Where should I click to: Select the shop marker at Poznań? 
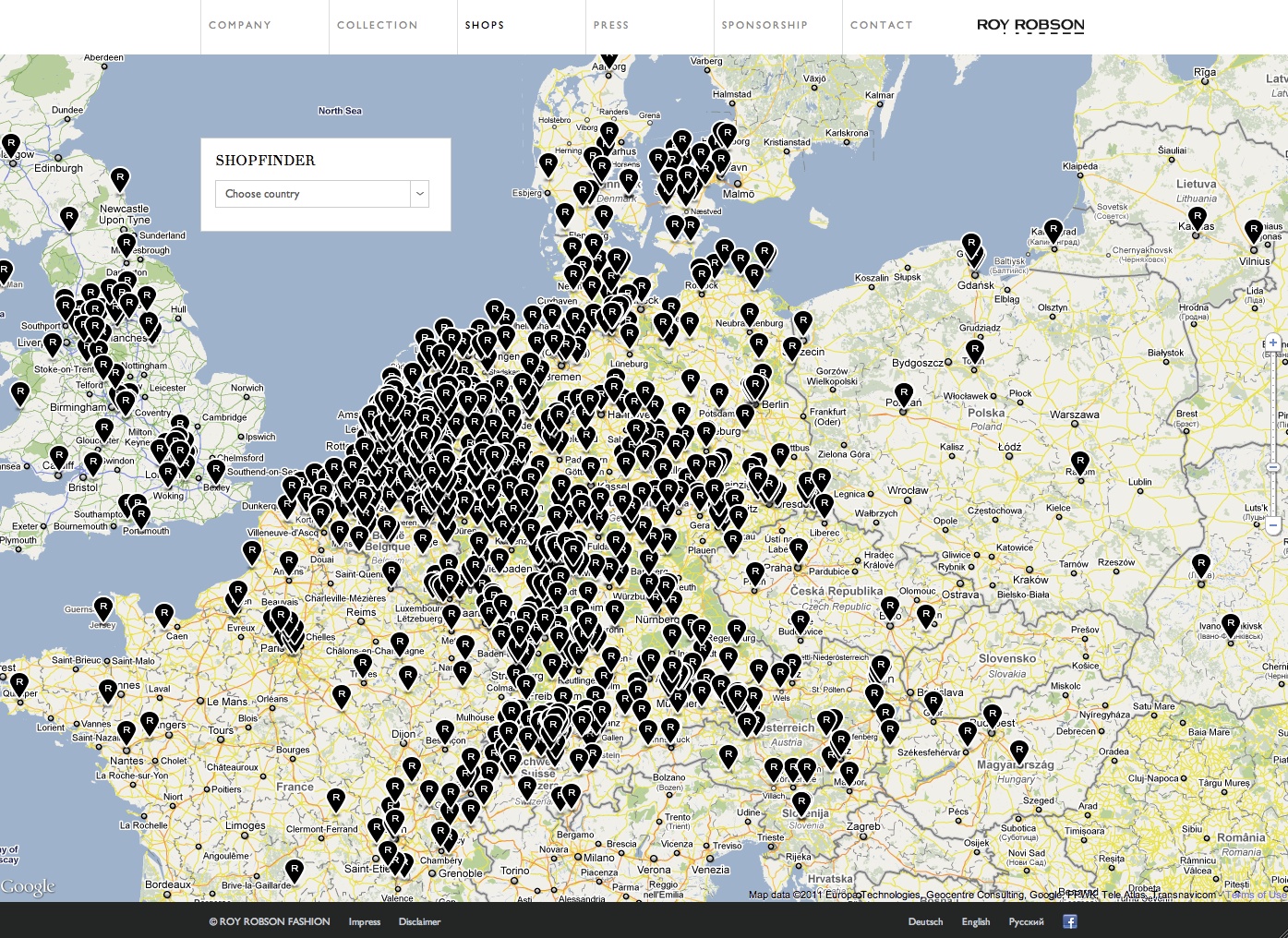[x=904, y=394]
